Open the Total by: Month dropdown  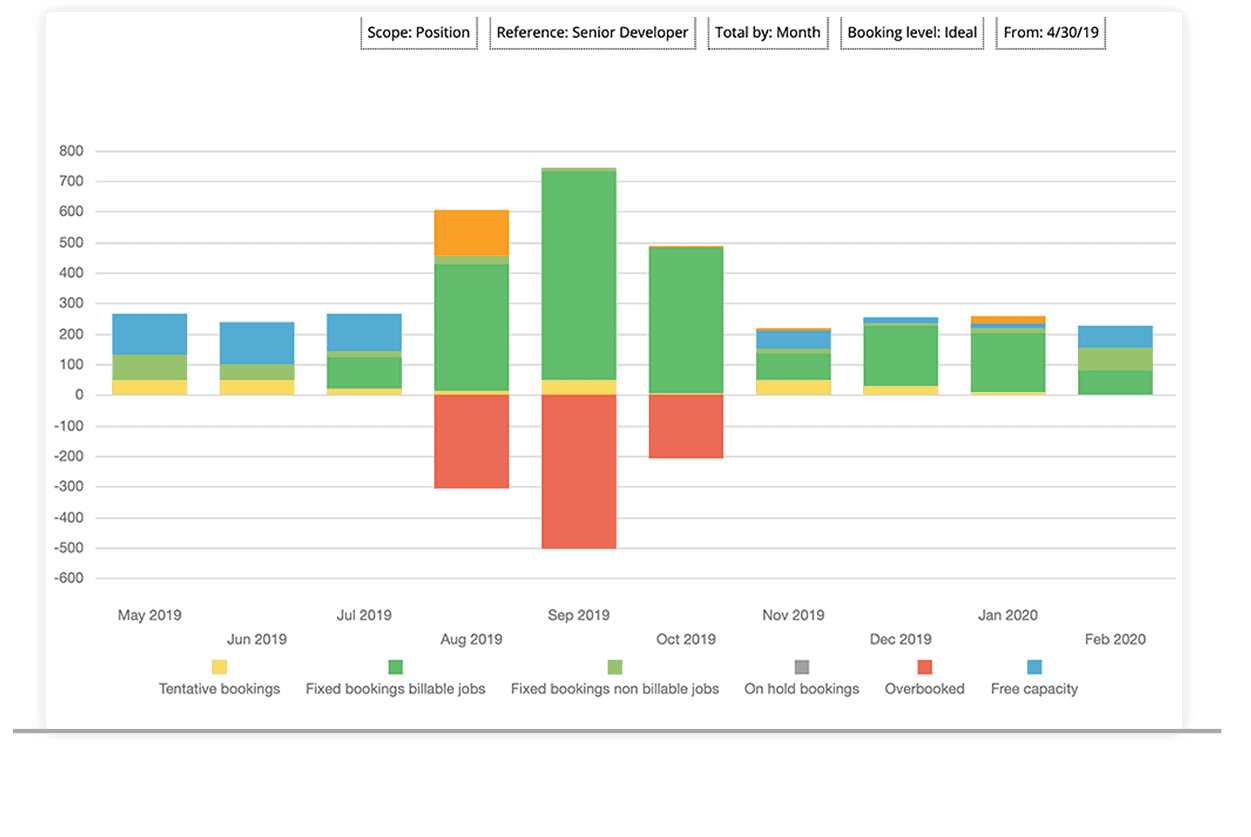768,32
